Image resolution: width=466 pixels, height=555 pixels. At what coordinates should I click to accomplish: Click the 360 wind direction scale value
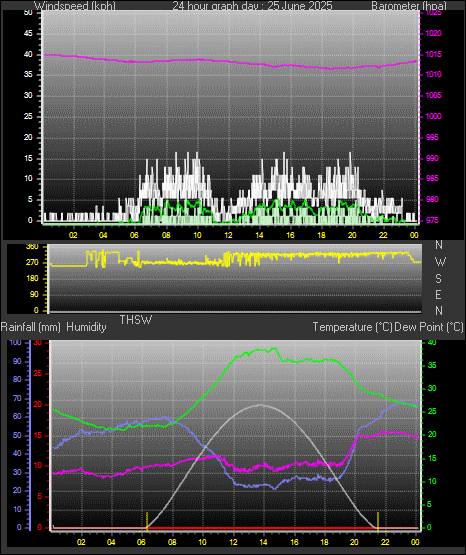click(32, 247)
